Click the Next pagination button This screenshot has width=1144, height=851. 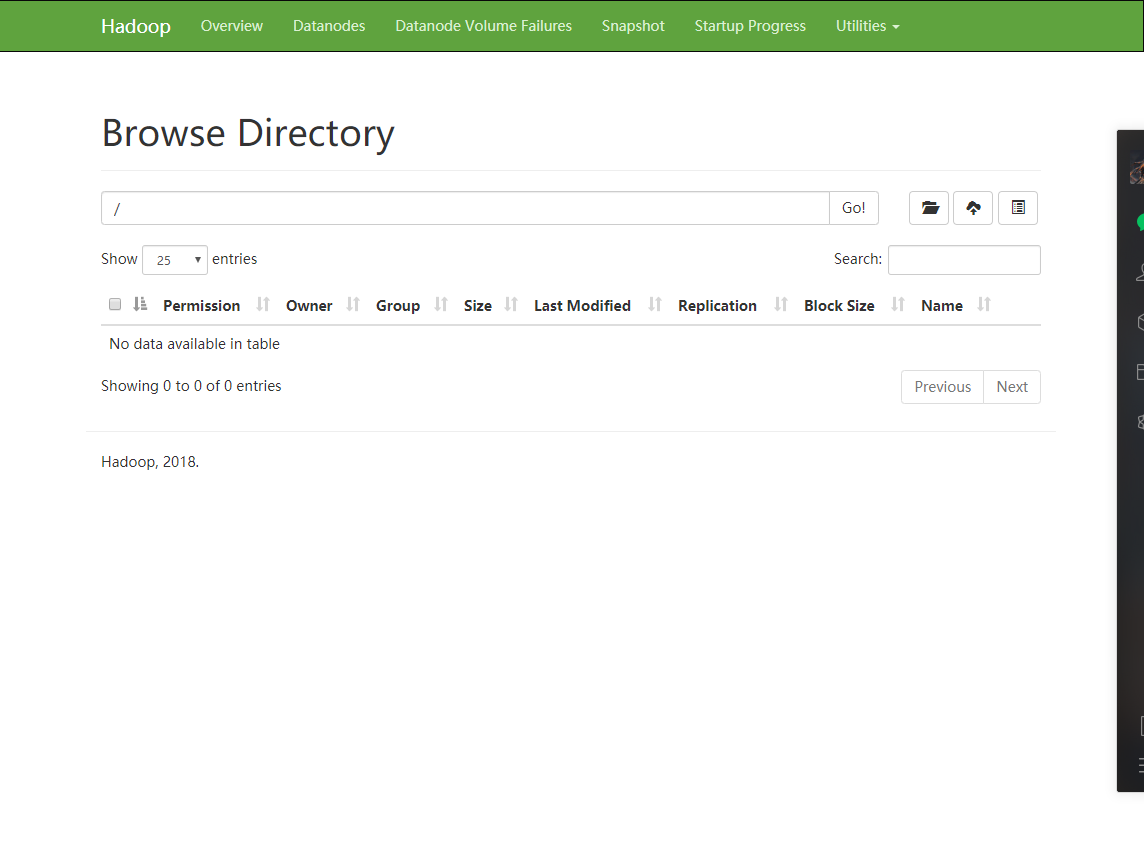point(1012,386)
